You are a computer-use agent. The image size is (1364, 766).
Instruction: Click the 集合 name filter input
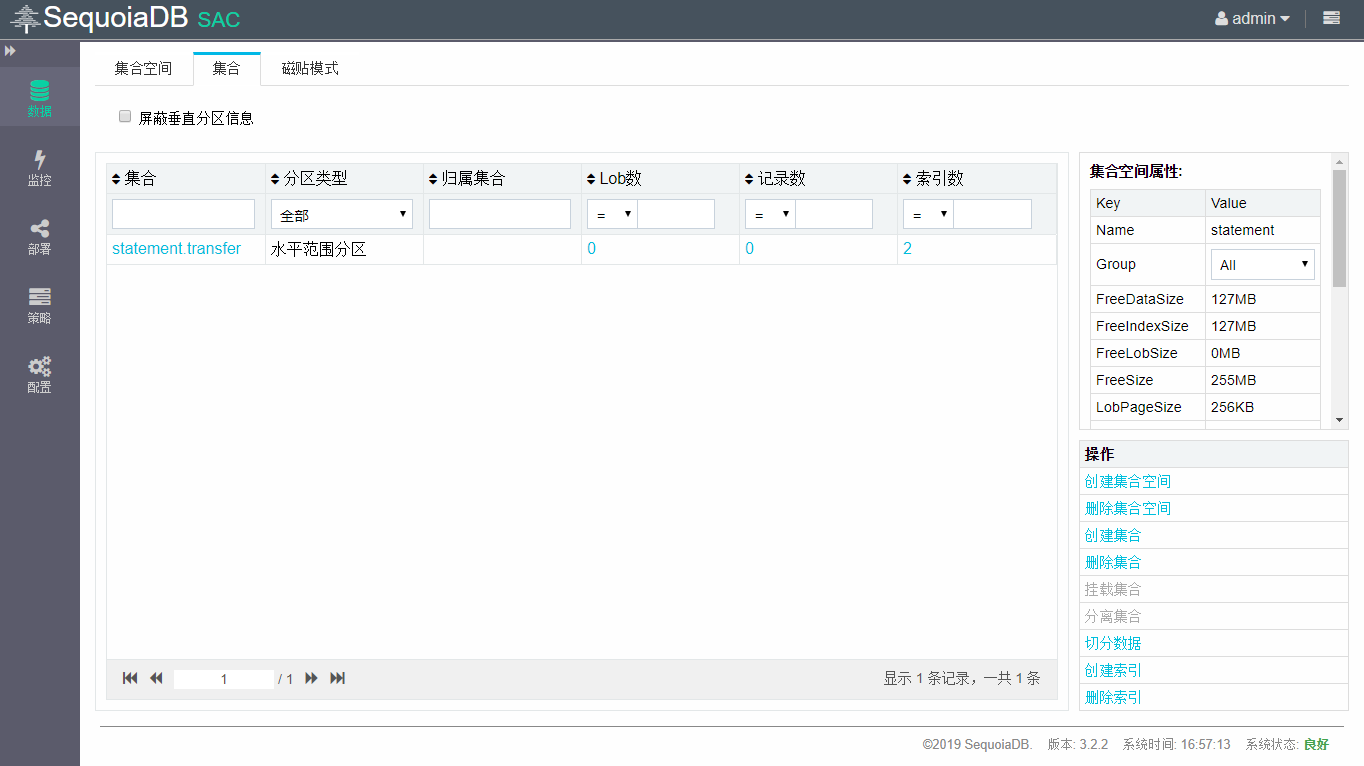pos(183,214)
